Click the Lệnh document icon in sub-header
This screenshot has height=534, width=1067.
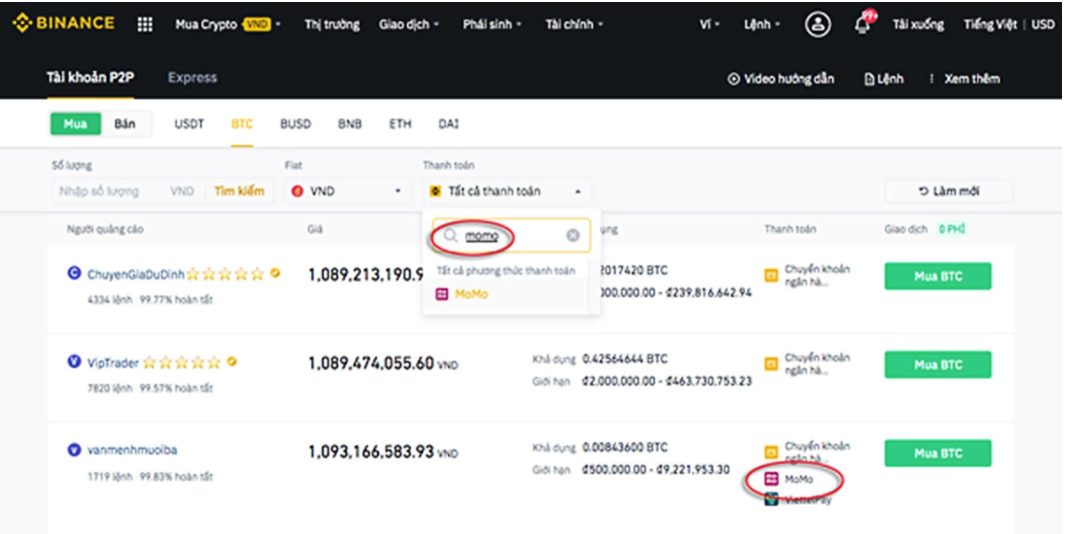coord(869,79)
